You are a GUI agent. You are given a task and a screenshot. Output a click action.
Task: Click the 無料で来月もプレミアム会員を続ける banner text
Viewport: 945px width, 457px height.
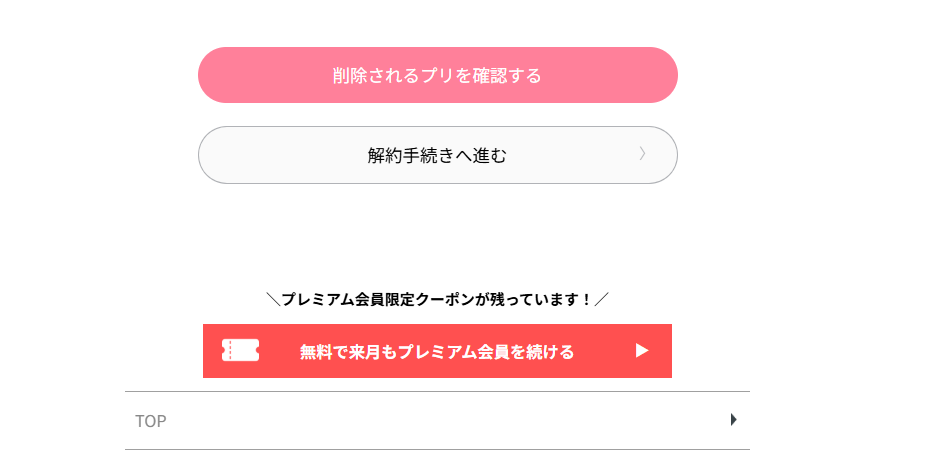click(437, 352)
